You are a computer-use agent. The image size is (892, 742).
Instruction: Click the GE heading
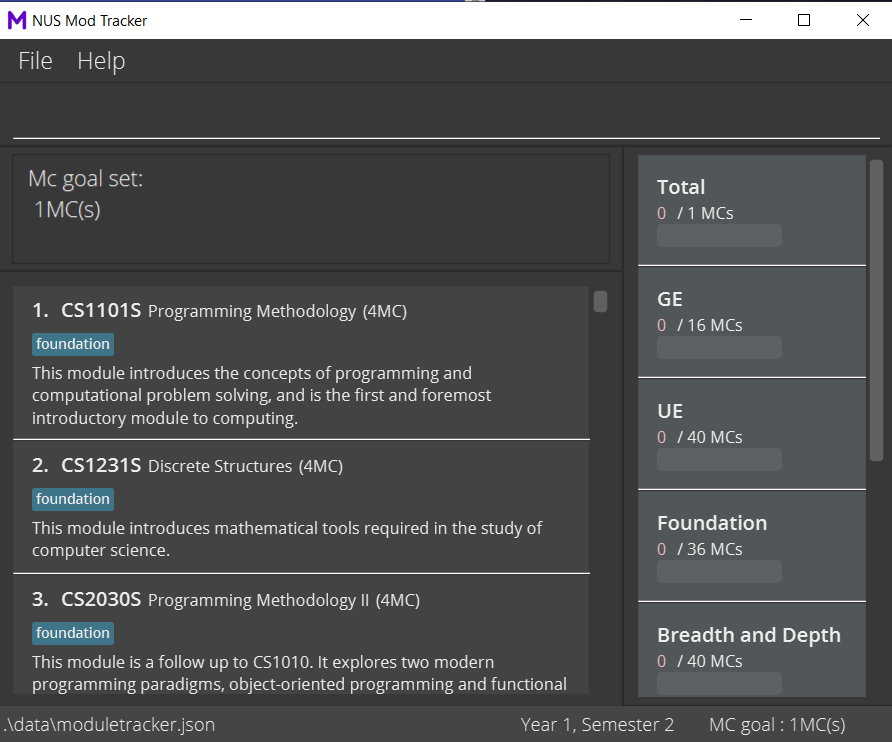pyautogui.click(x=670, y=299)
